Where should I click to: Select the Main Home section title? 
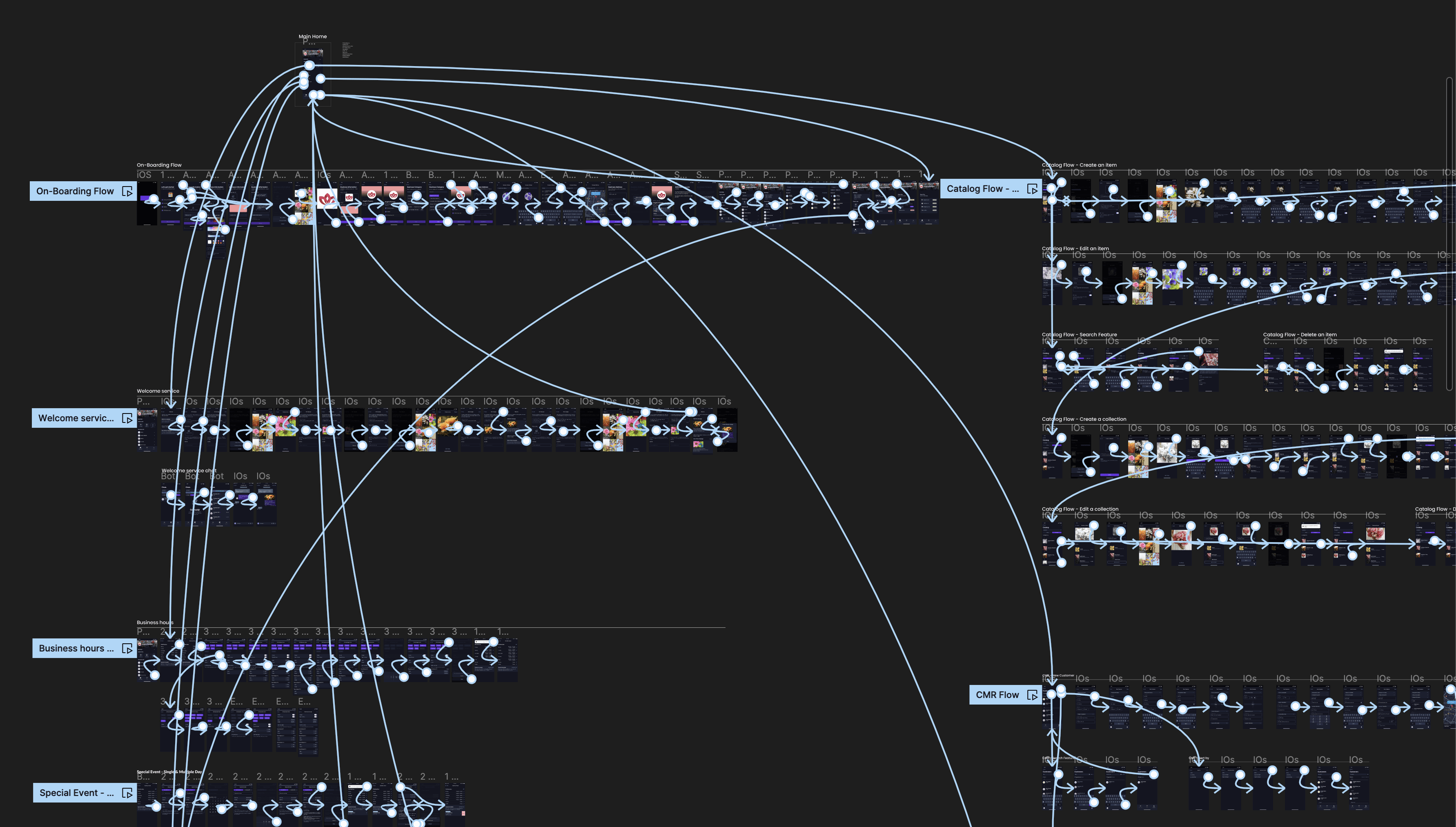[312, 36]
